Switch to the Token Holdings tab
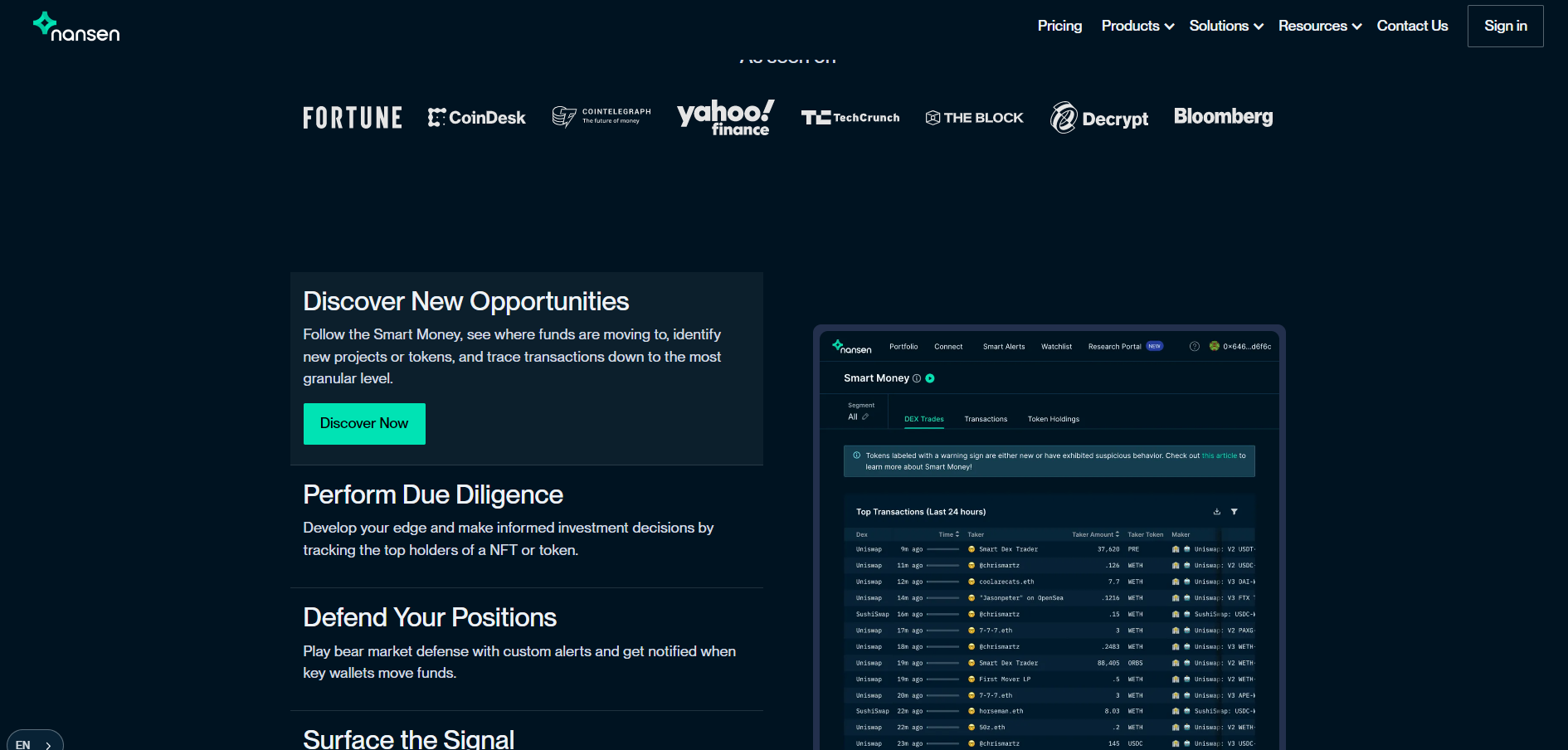This screenshot has width=1568, height=750. [1054, 419]
